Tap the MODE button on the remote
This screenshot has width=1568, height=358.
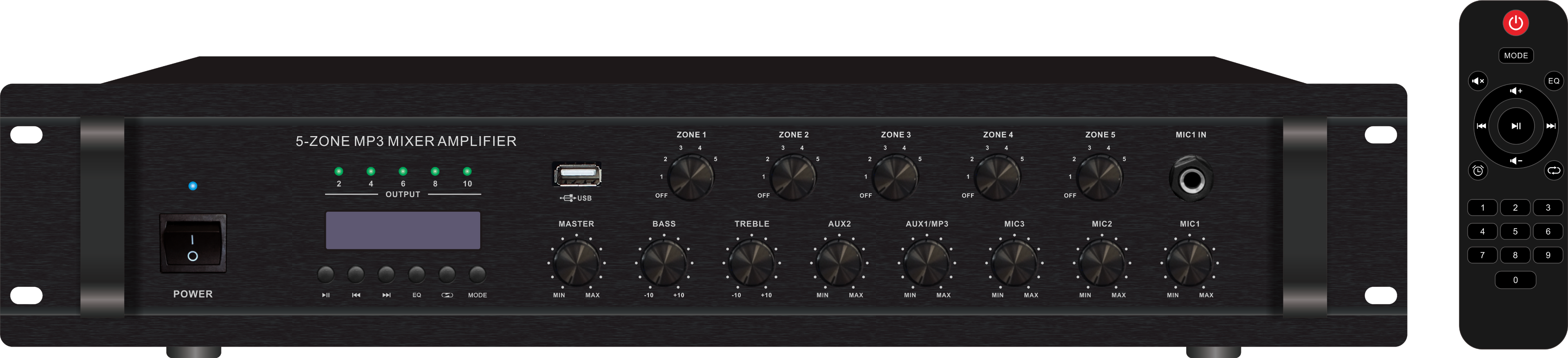click(1516, 56)
